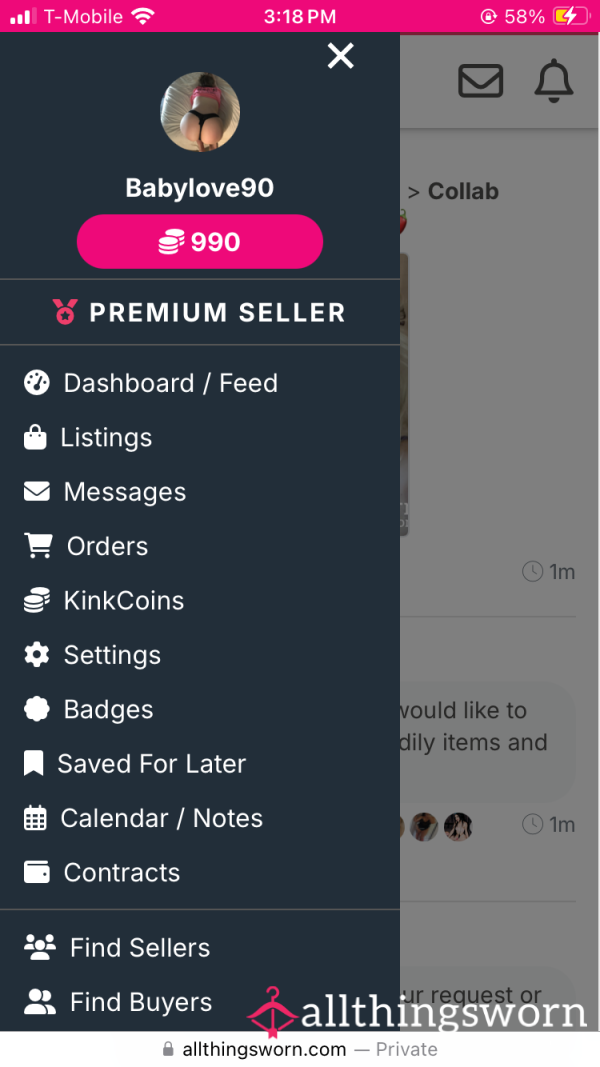This screenshot has width=600, height=1067.
Task: Go to Find Sellers
Action: click(200, 947)
